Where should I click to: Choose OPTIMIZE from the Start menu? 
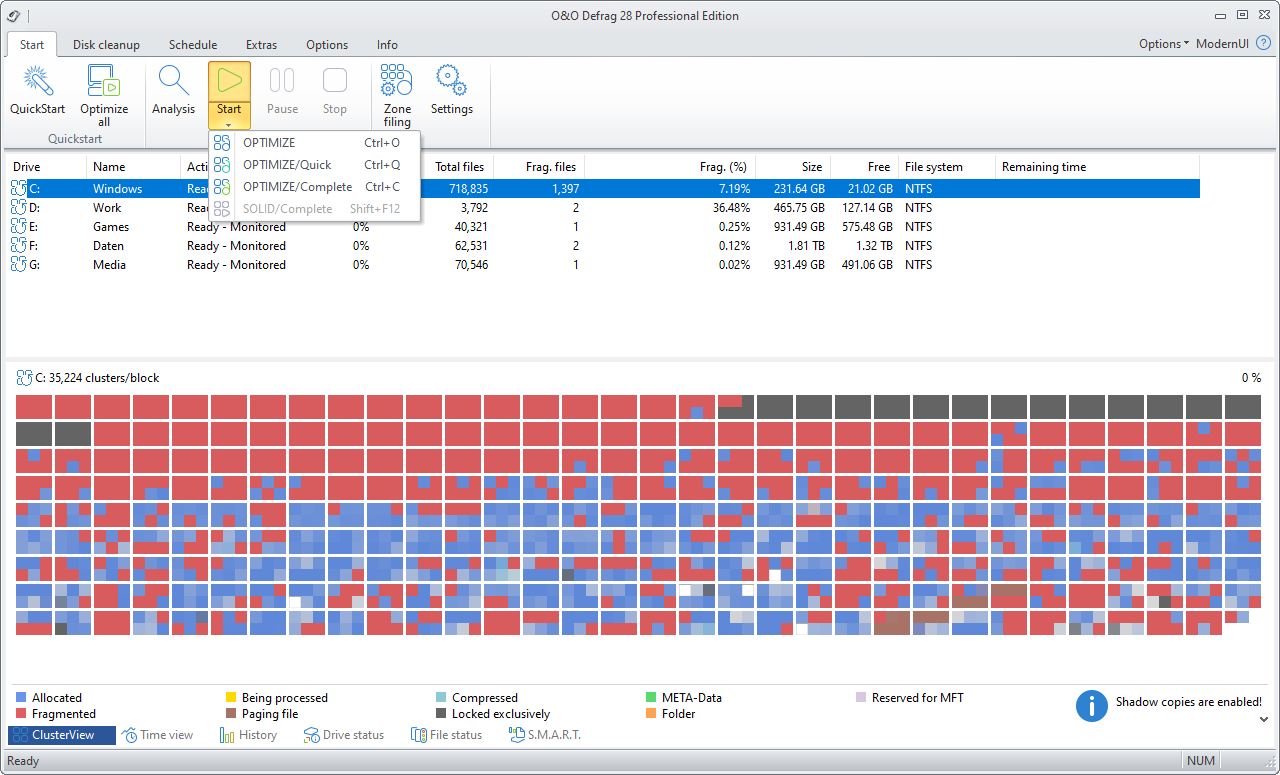(x=315, y=143)
